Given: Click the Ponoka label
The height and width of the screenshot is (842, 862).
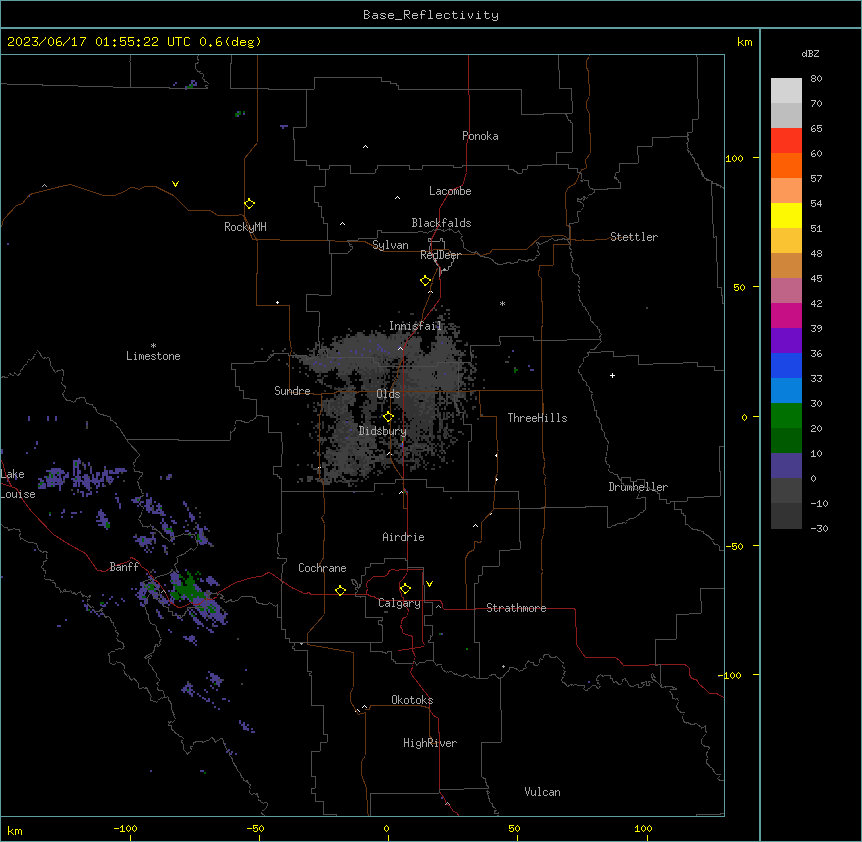Looking at the screenshot, I should tap(480, 136).
